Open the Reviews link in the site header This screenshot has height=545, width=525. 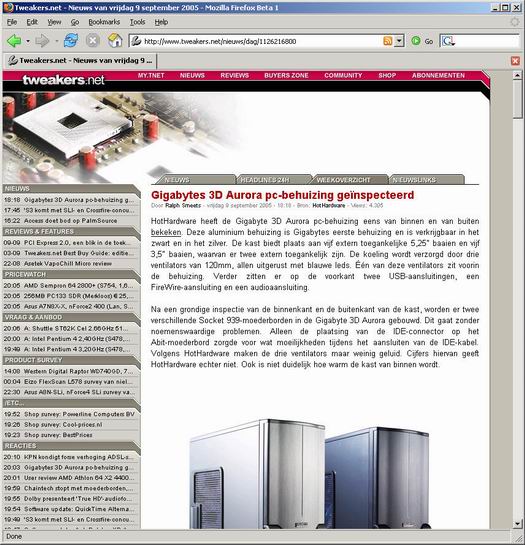[235, 75]
